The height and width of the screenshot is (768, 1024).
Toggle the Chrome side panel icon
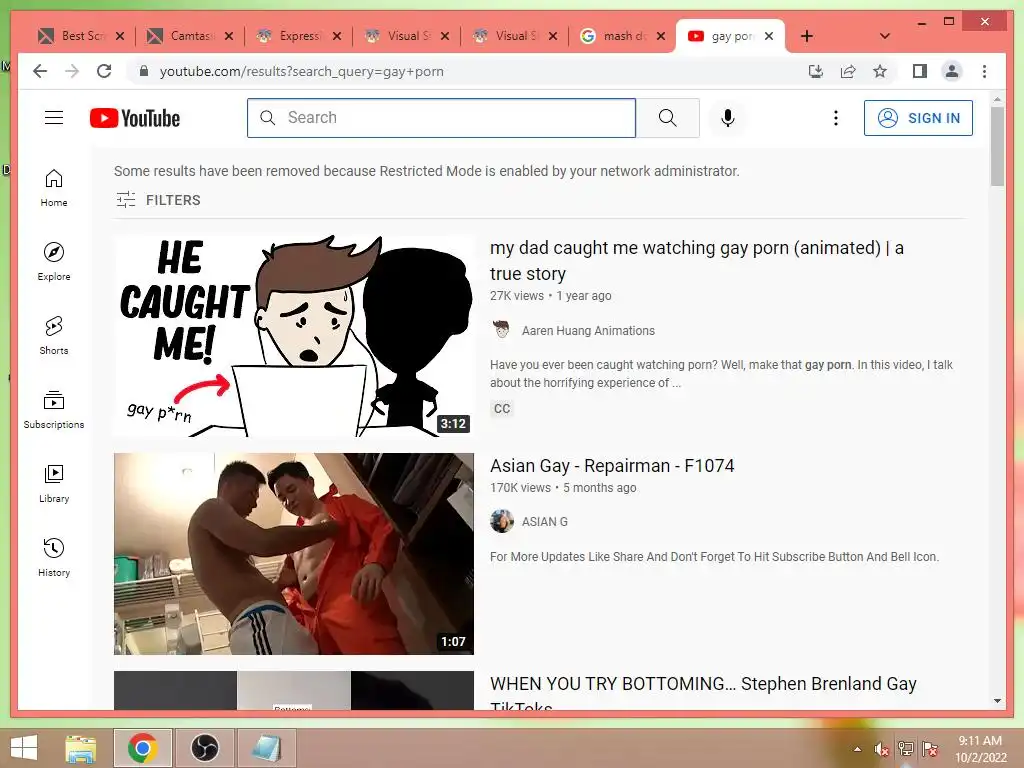(920, 71)
